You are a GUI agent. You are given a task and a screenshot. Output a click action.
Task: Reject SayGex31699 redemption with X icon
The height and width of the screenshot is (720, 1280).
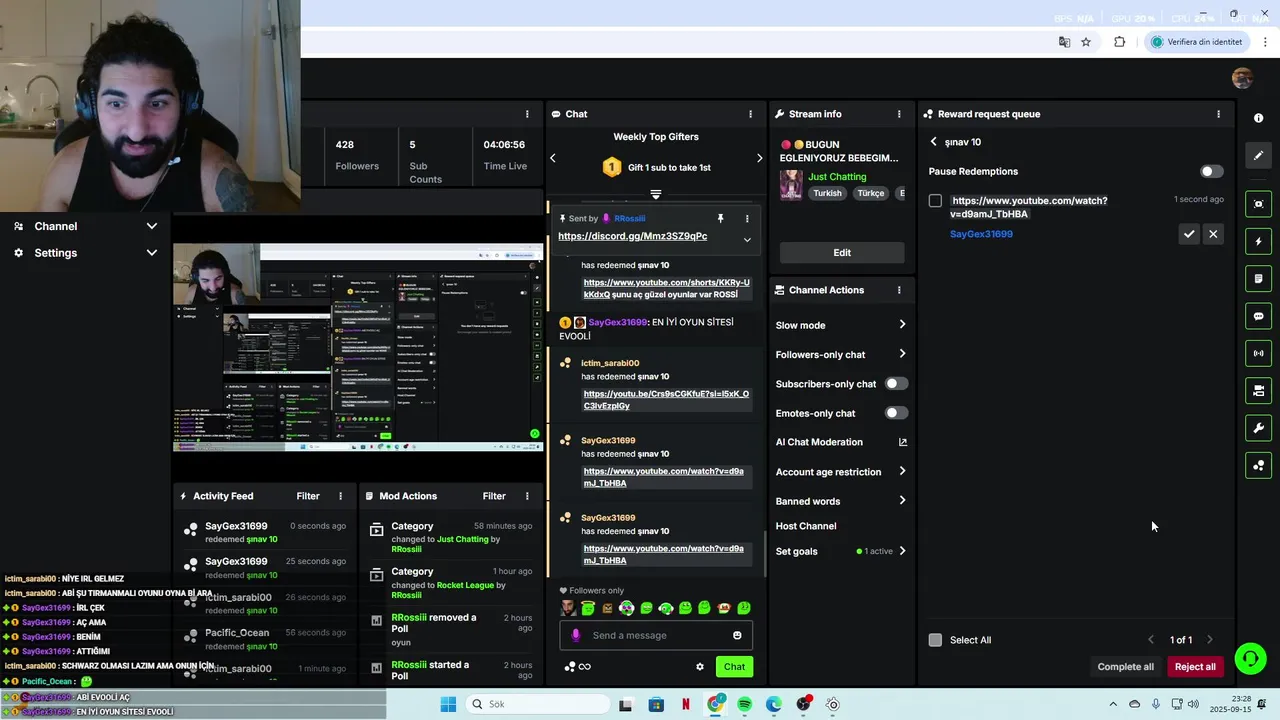click(x=1213, y=234)
